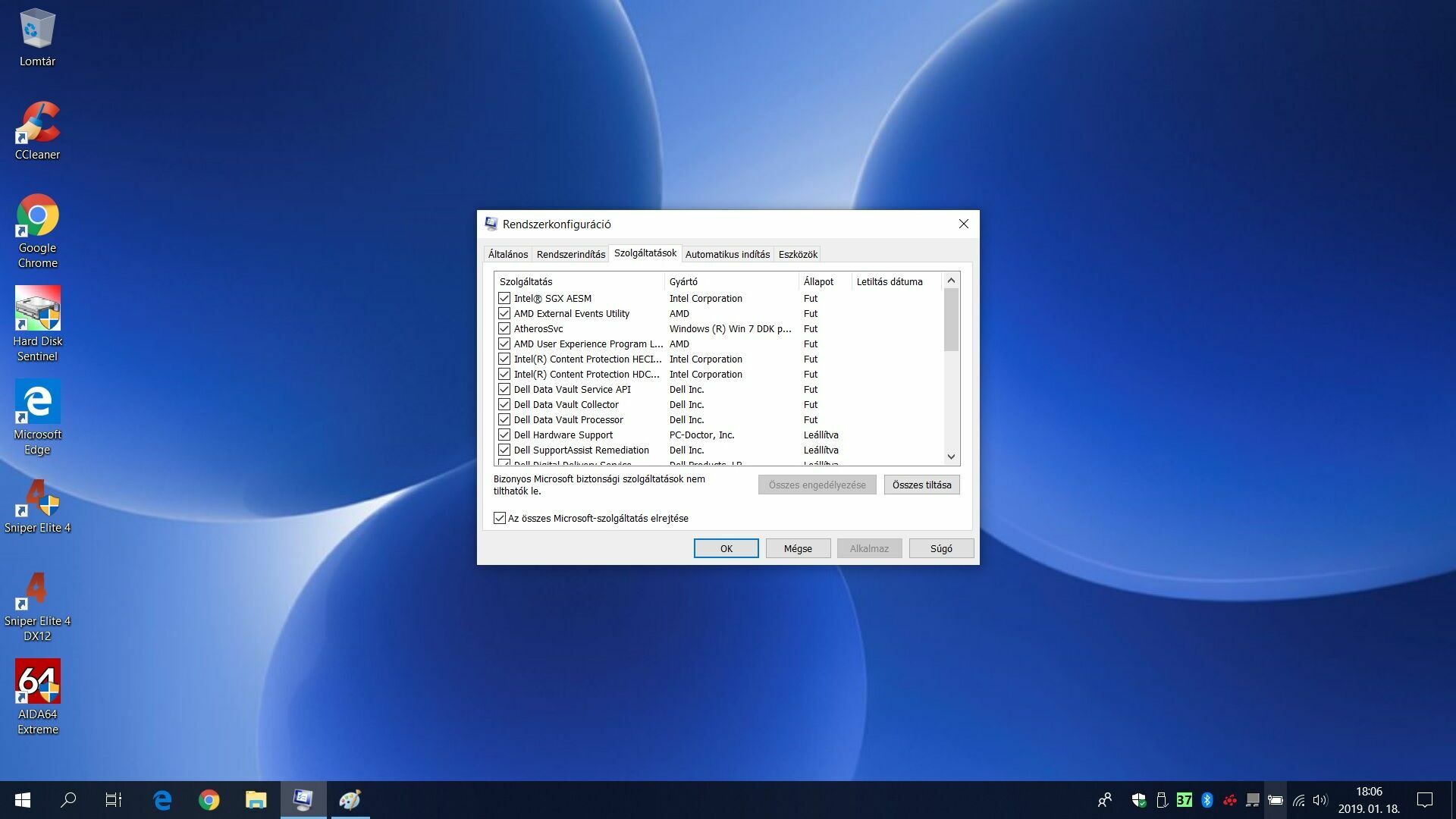Open the Automatikus indítás tab

point(727,254)
